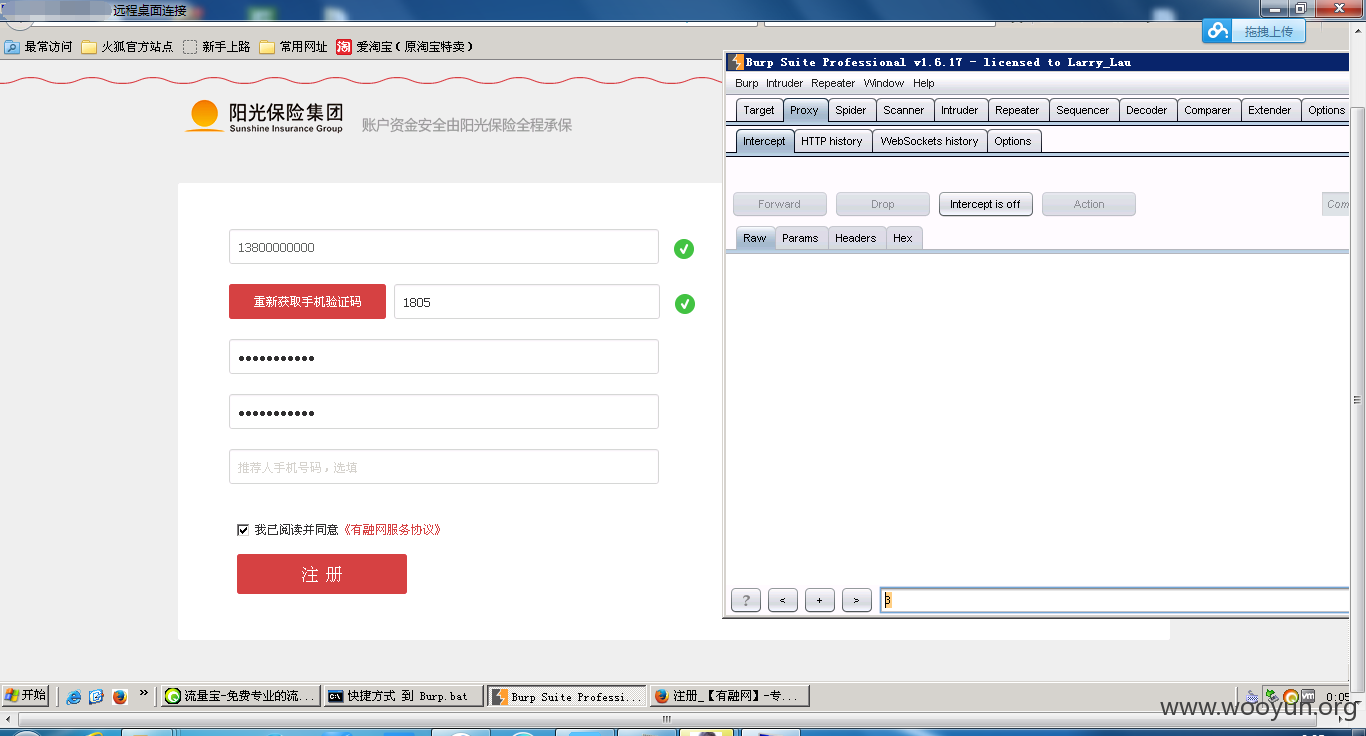Image resolution: width=1366 pixels, height=736 pixels.
Task: Click the Action button
Action: 1089,204
